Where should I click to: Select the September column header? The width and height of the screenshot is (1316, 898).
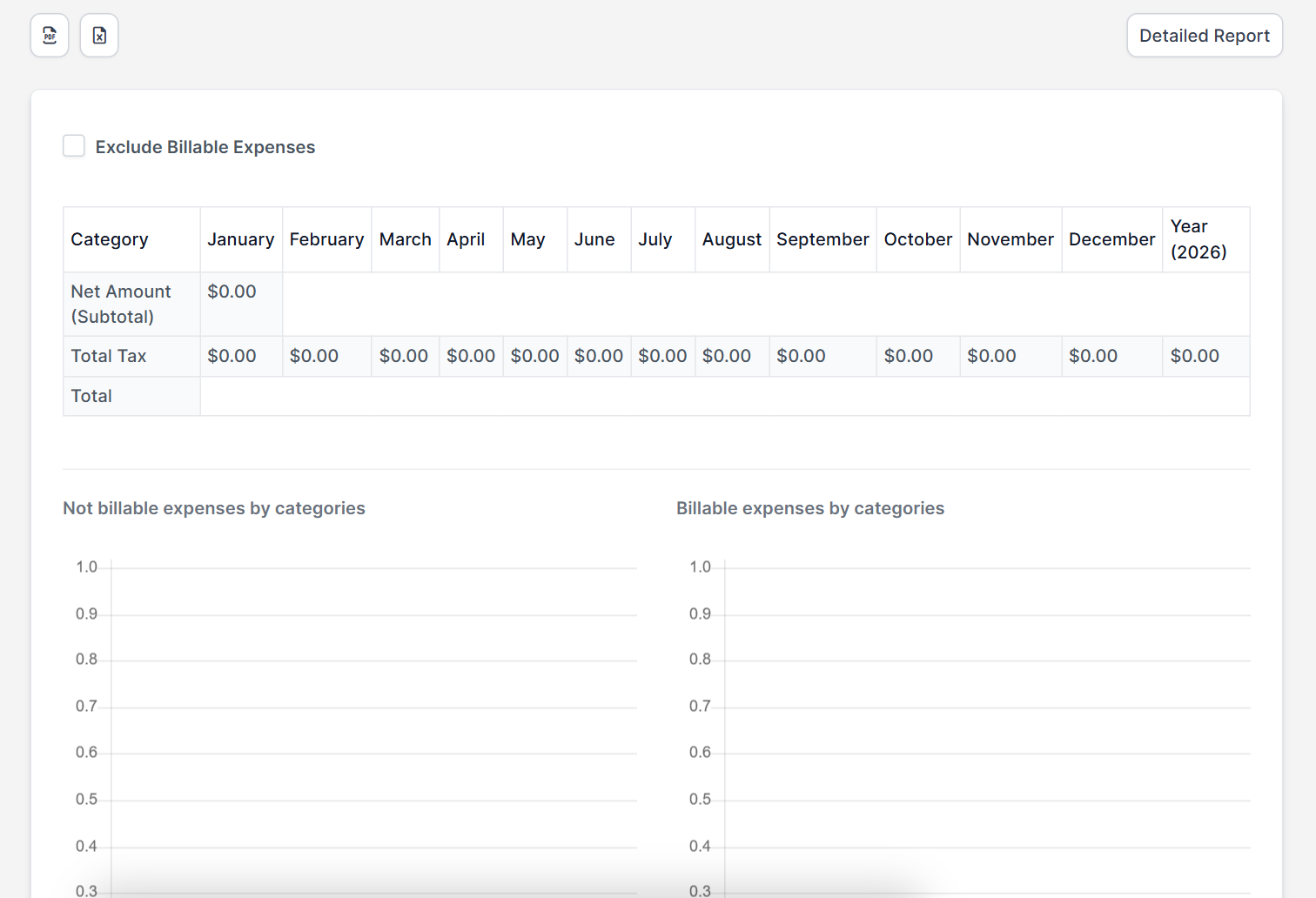[823, 239]
